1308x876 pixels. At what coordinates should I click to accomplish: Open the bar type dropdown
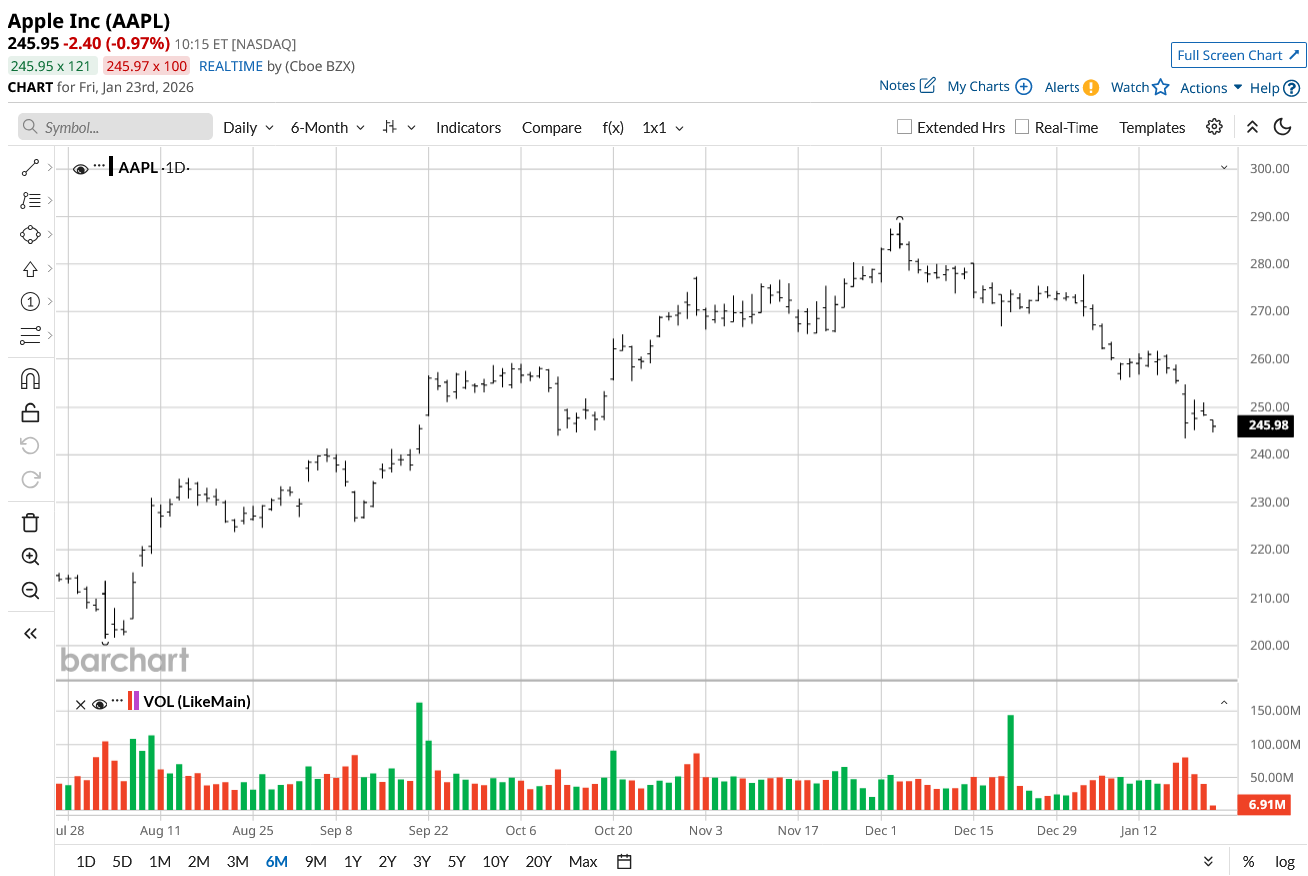click(400, 127)
